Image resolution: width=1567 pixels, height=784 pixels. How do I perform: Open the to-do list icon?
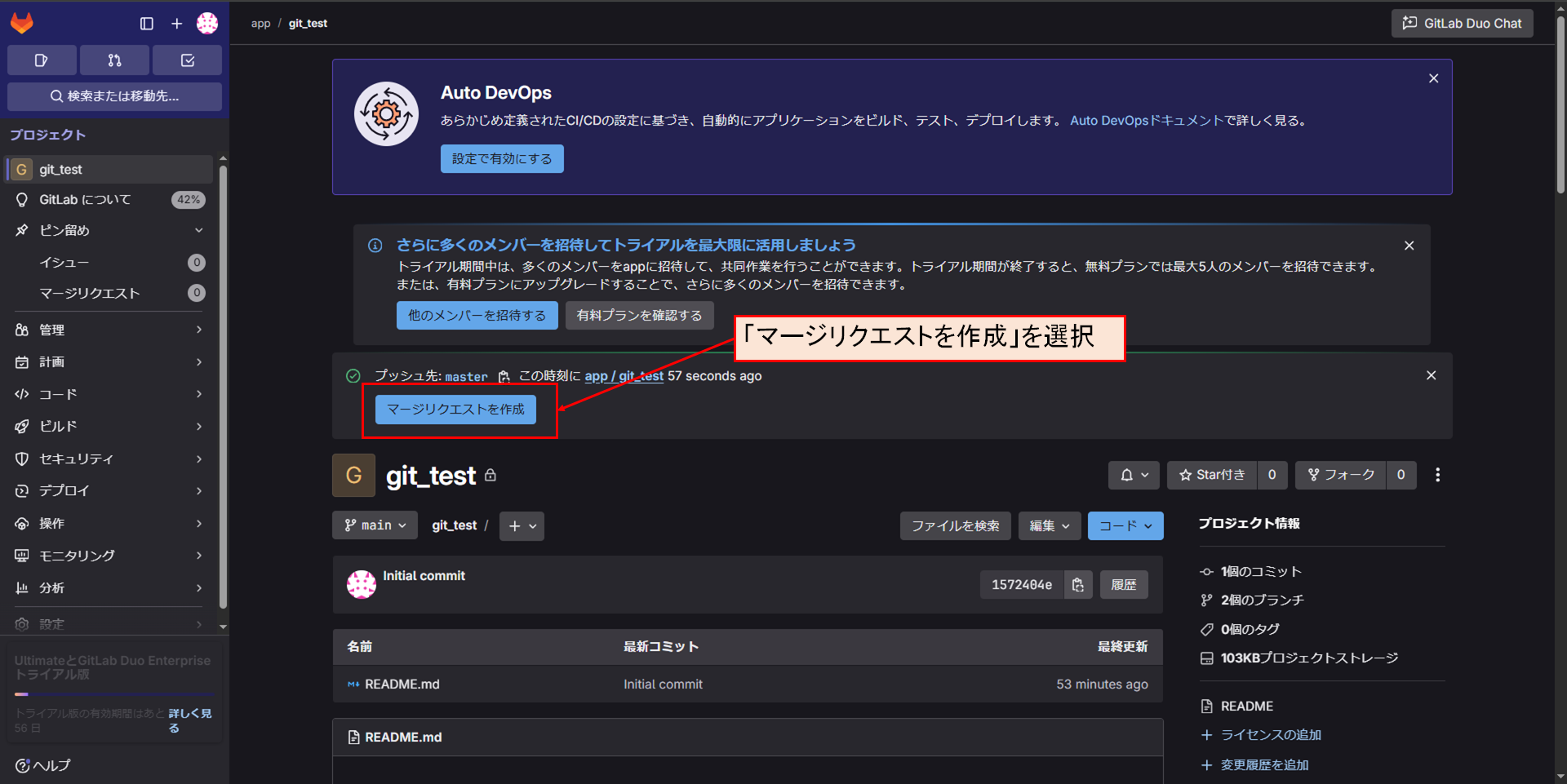(188, 60)
